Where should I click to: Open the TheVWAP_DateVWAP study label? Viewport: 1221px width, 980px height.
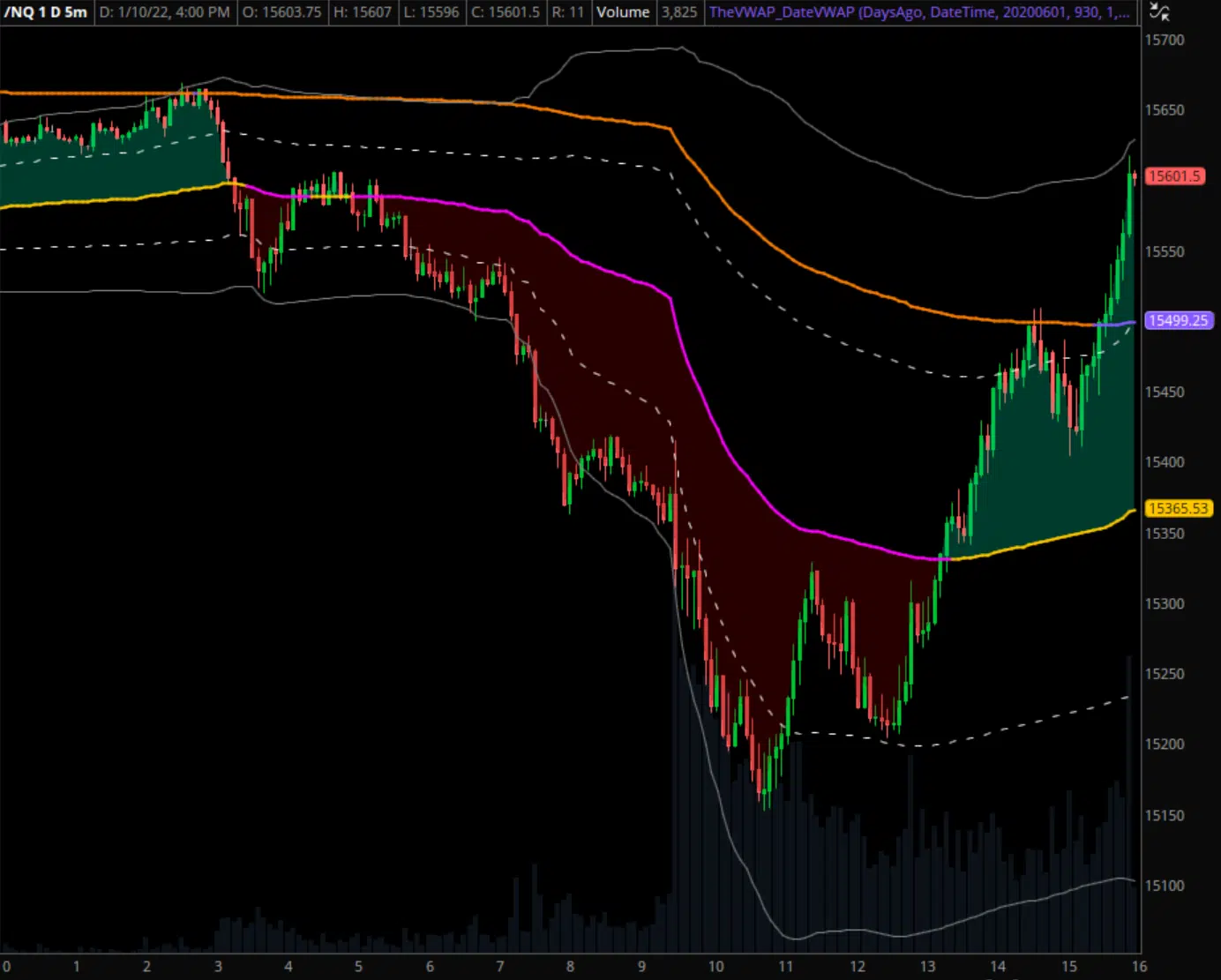pos(919,12)
